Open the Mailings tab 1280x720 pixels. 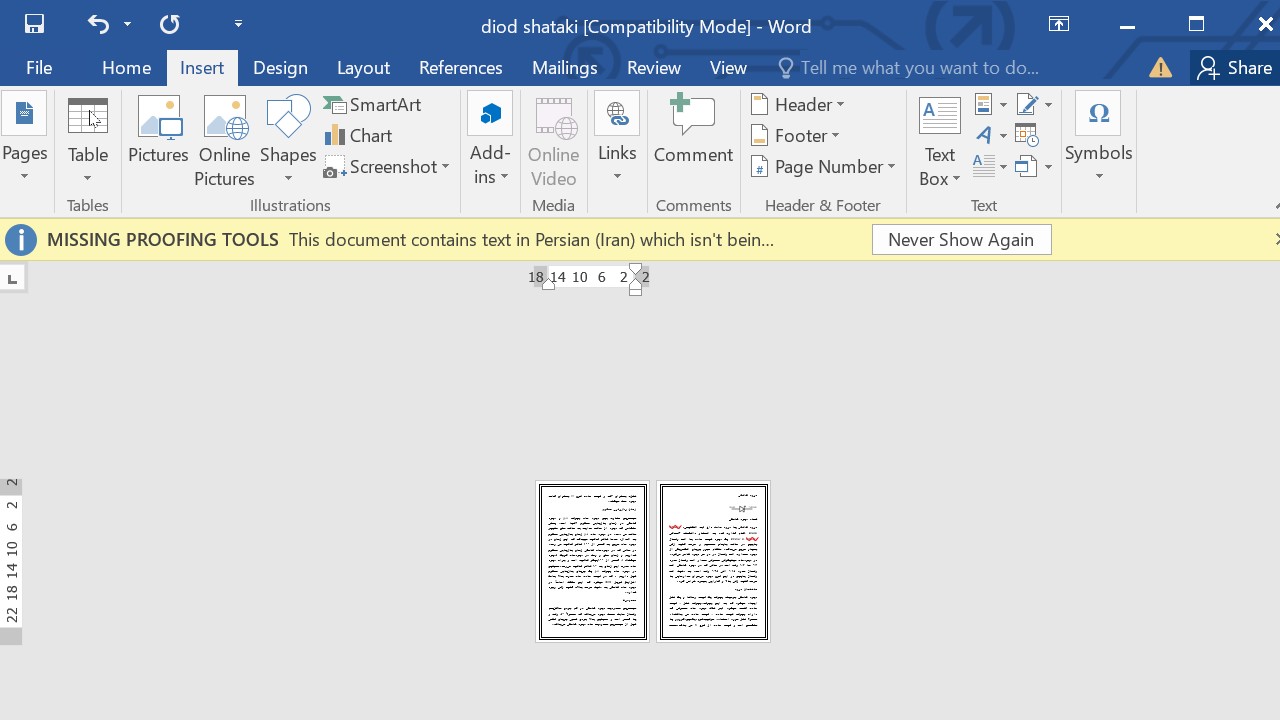564,68
